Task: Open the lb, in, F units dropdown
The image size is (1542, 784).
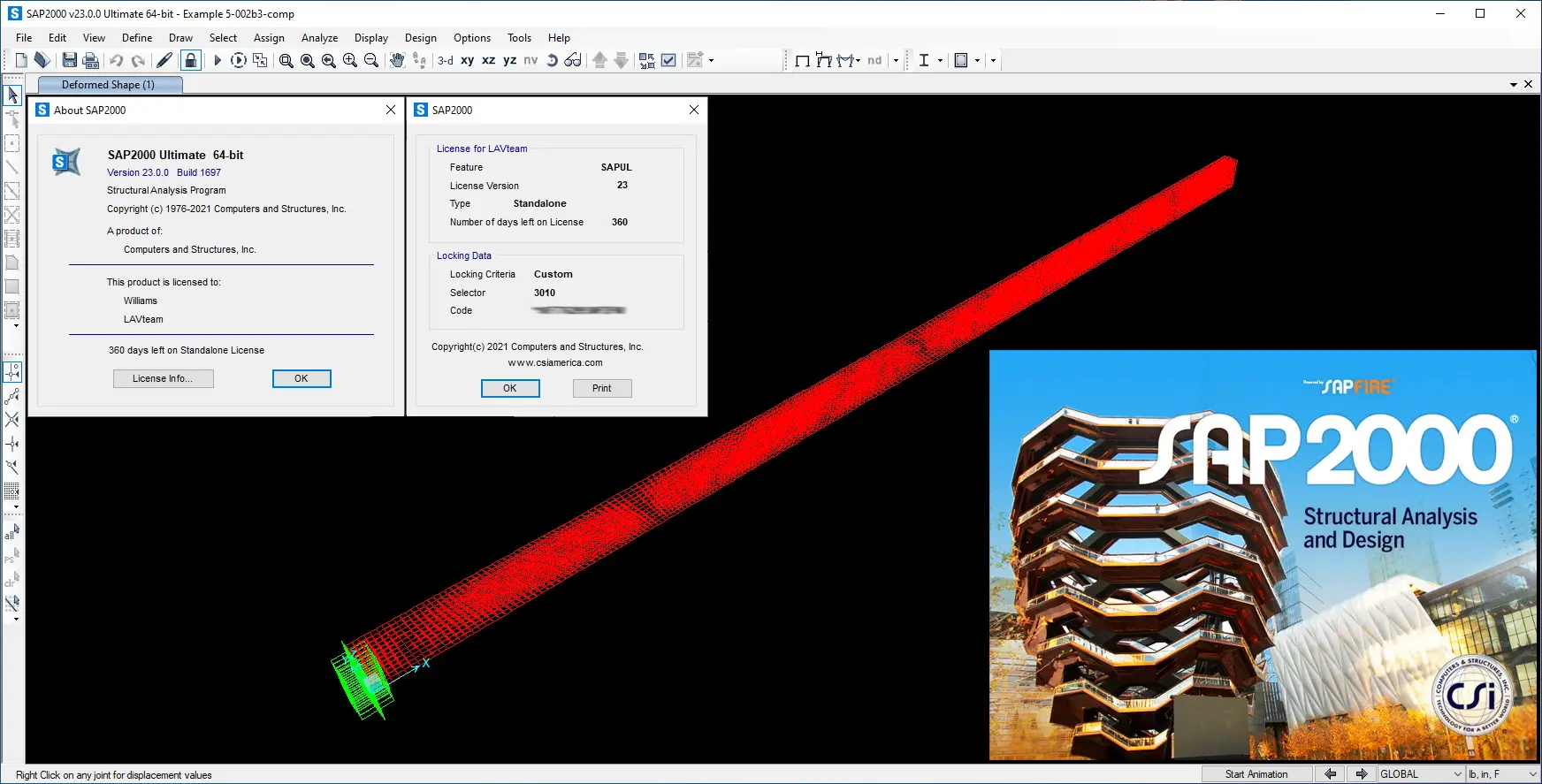Action: [x=1503, y=774]
